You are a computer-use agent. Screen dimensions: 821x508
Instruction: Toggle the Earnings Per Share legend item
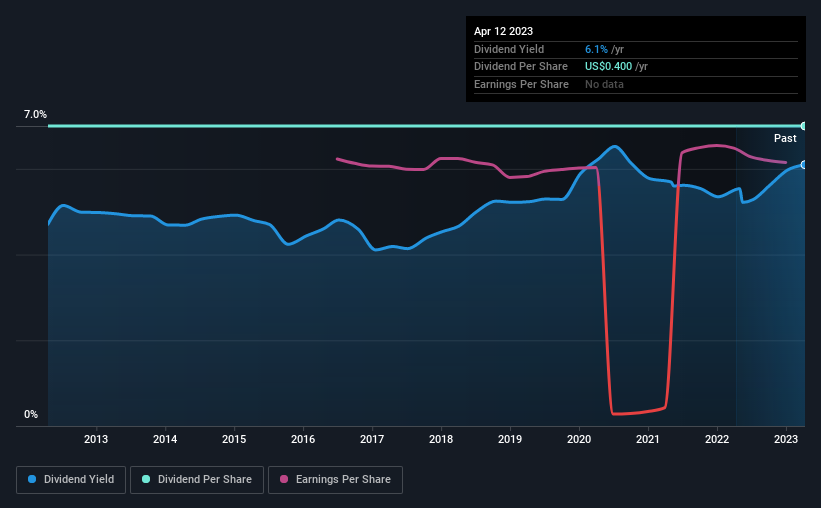click(336, 480)
